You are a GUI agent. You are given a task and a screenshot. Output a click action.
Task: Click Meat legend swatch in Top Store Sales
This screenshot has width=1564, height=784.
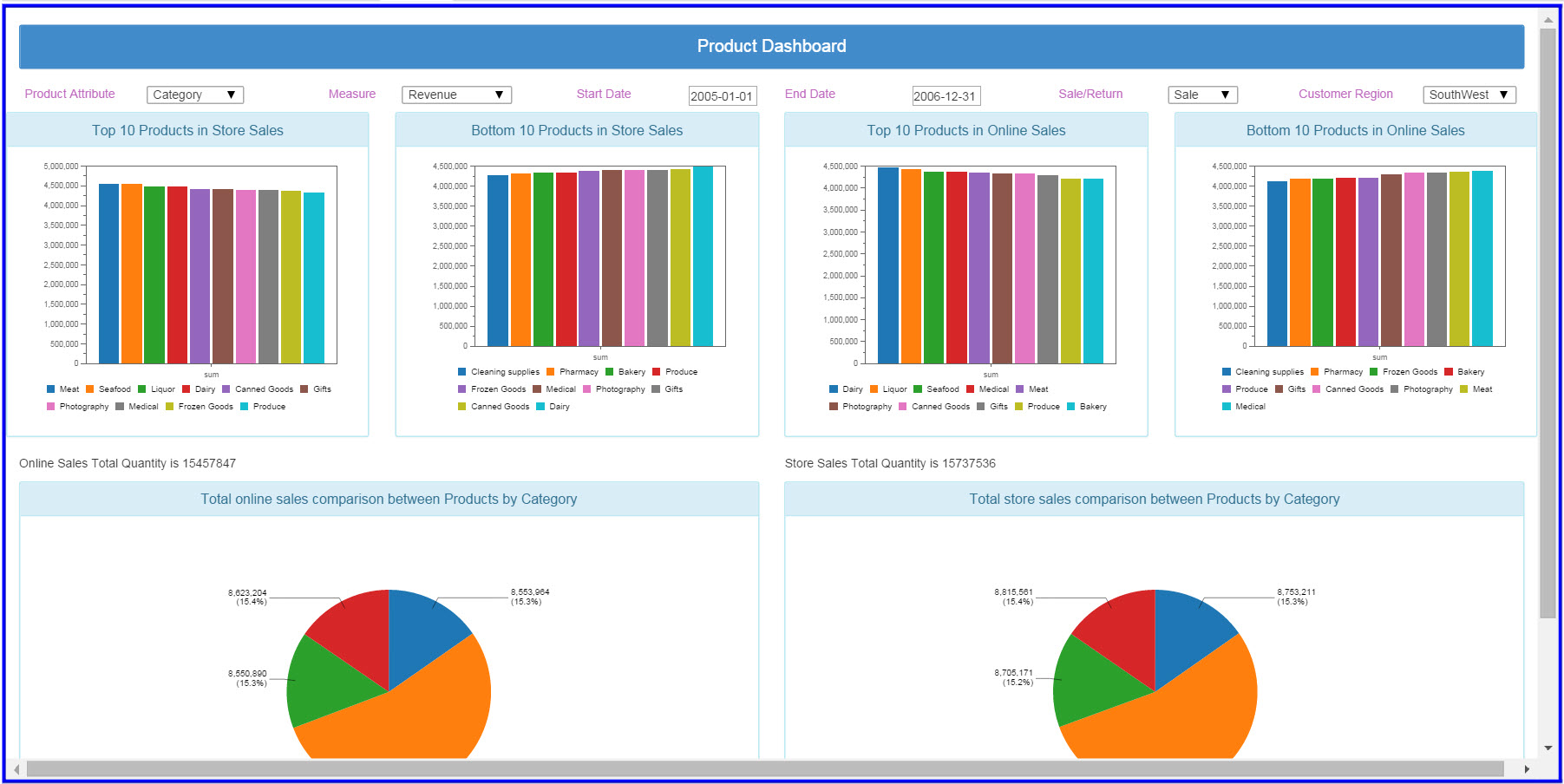(x=51, y=389)
